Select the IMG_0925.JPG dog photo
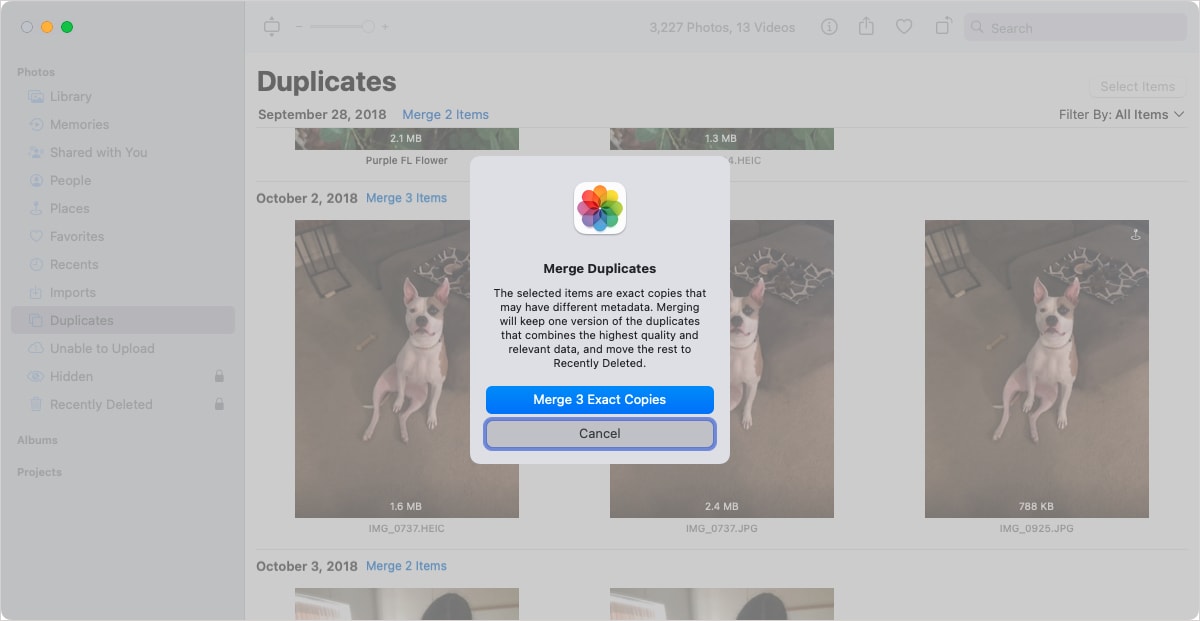This screenshot has width=1200, height=621. [x=1036, y=368]
